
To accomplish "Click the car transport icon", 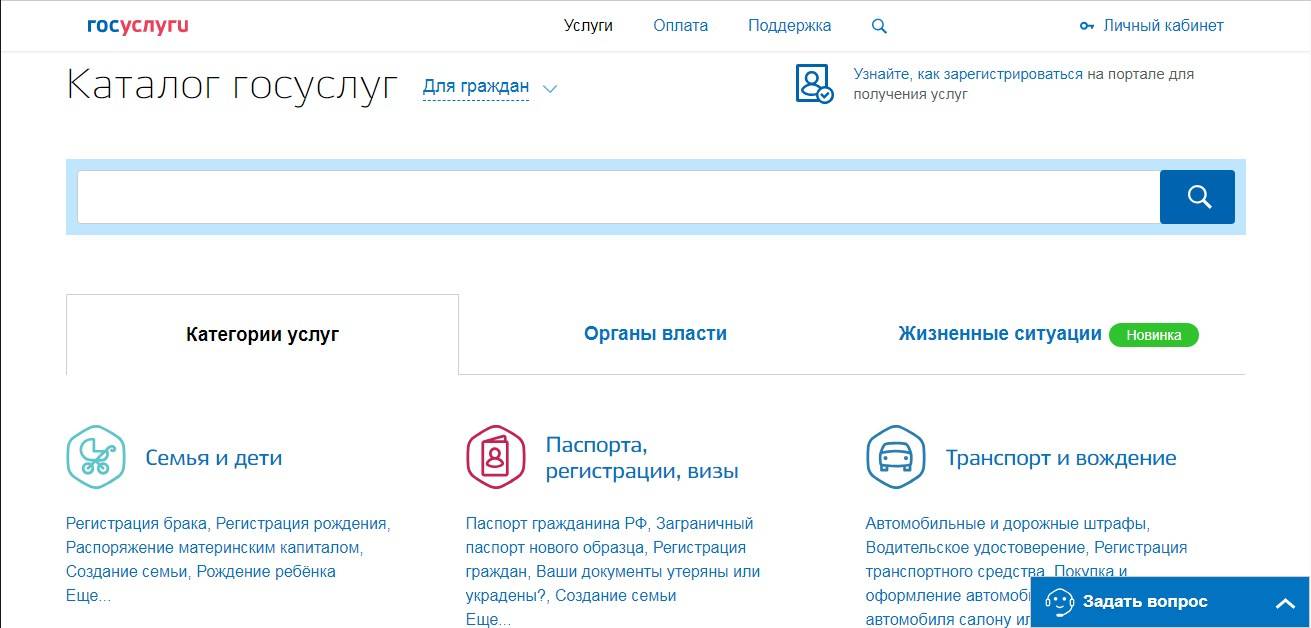I will click(x=895, y=457).
